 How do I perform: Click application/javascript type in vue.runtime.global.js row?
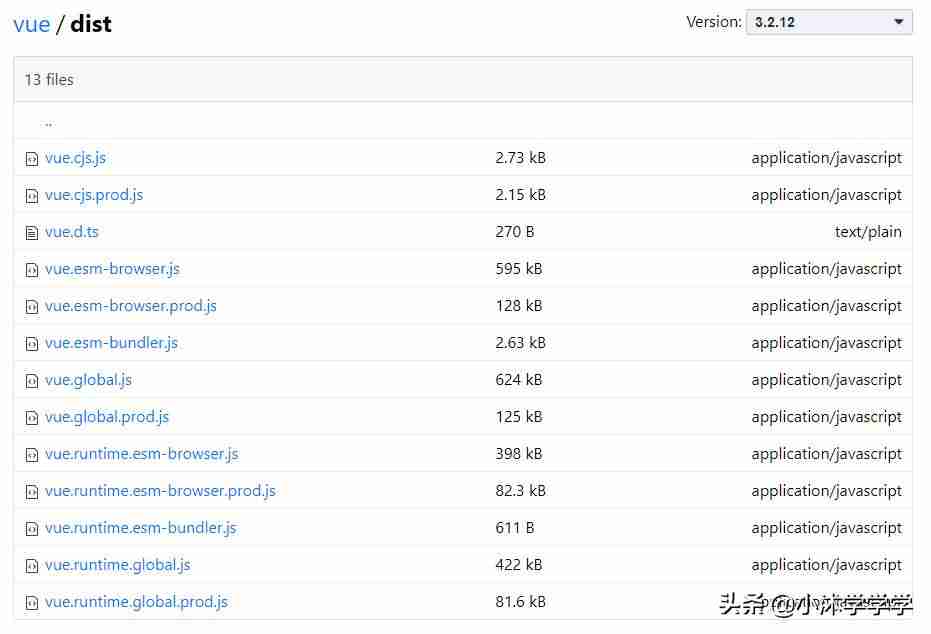click(826, 565)
